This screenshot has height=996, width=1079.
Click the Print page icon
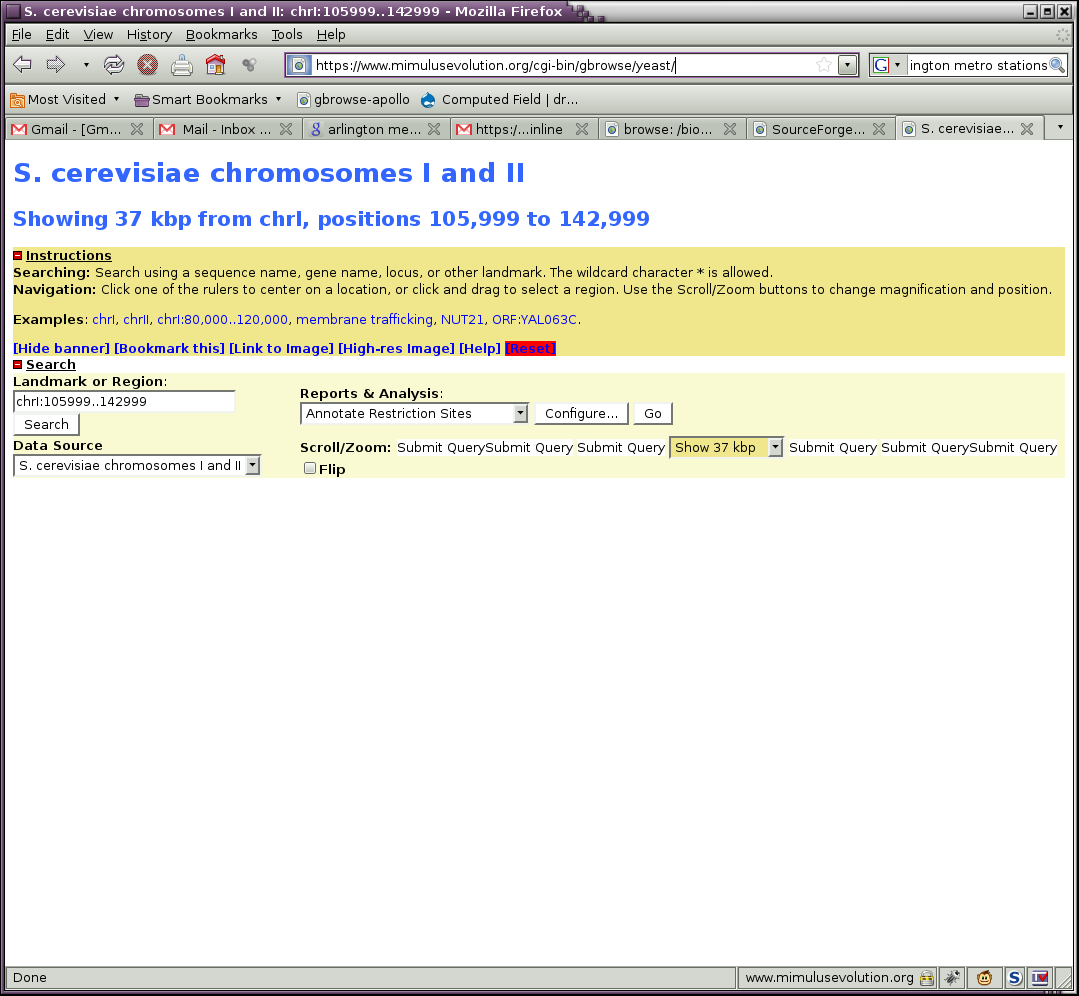pos(181,65)
